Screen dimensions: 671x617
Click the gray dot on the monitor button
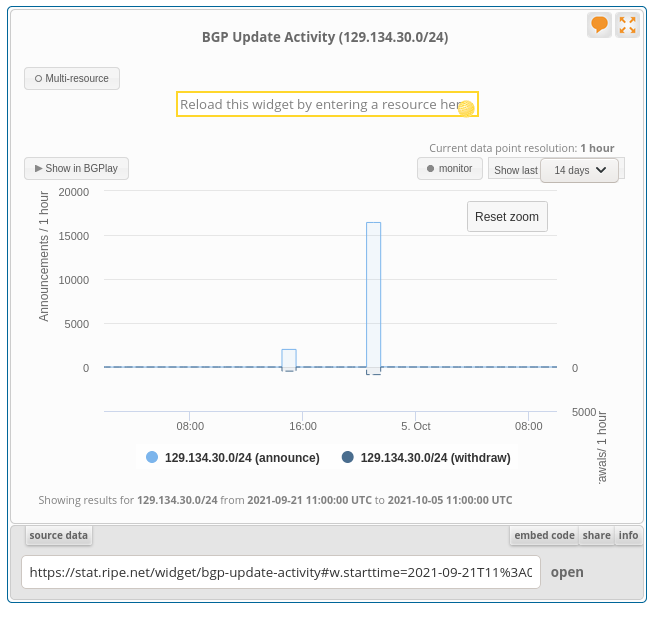tap(430, 169)
